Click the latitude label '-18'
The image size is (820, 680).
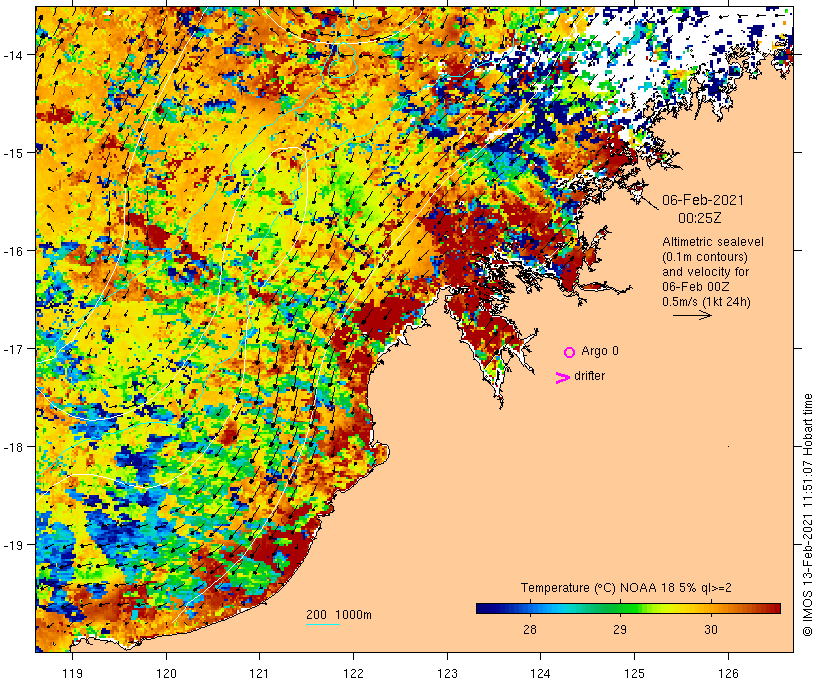tap(13, 447)
